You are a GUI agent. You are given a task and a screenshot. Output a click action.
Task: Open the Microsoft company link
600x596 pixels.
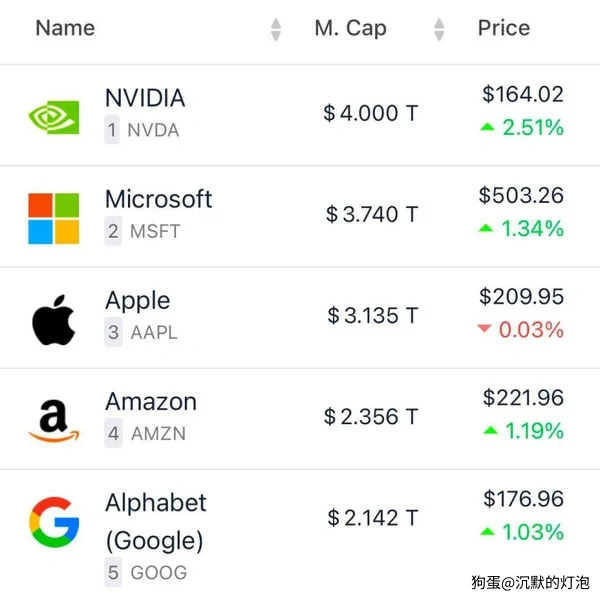pos(158,199)
